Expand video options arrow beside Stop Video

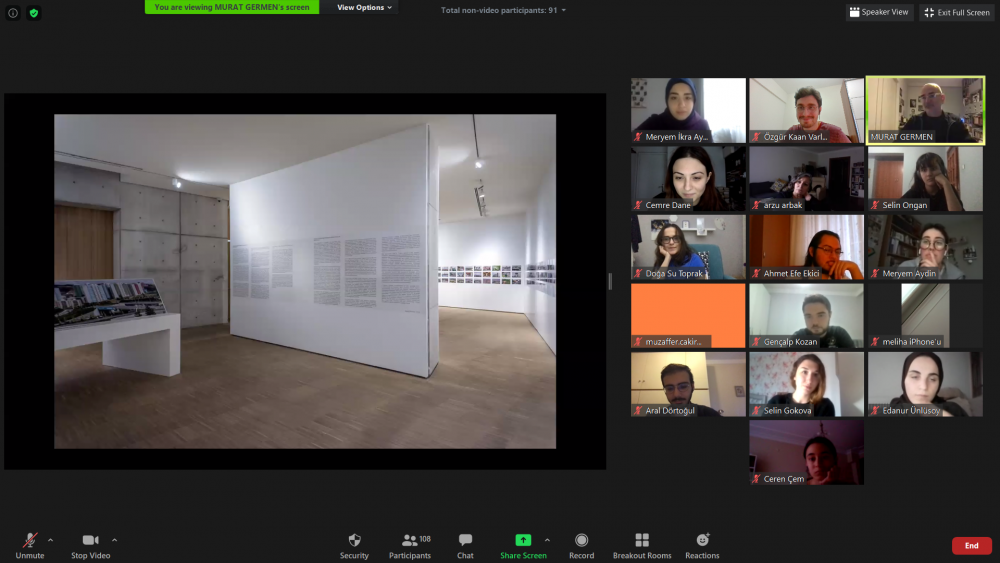click(114, 540)
